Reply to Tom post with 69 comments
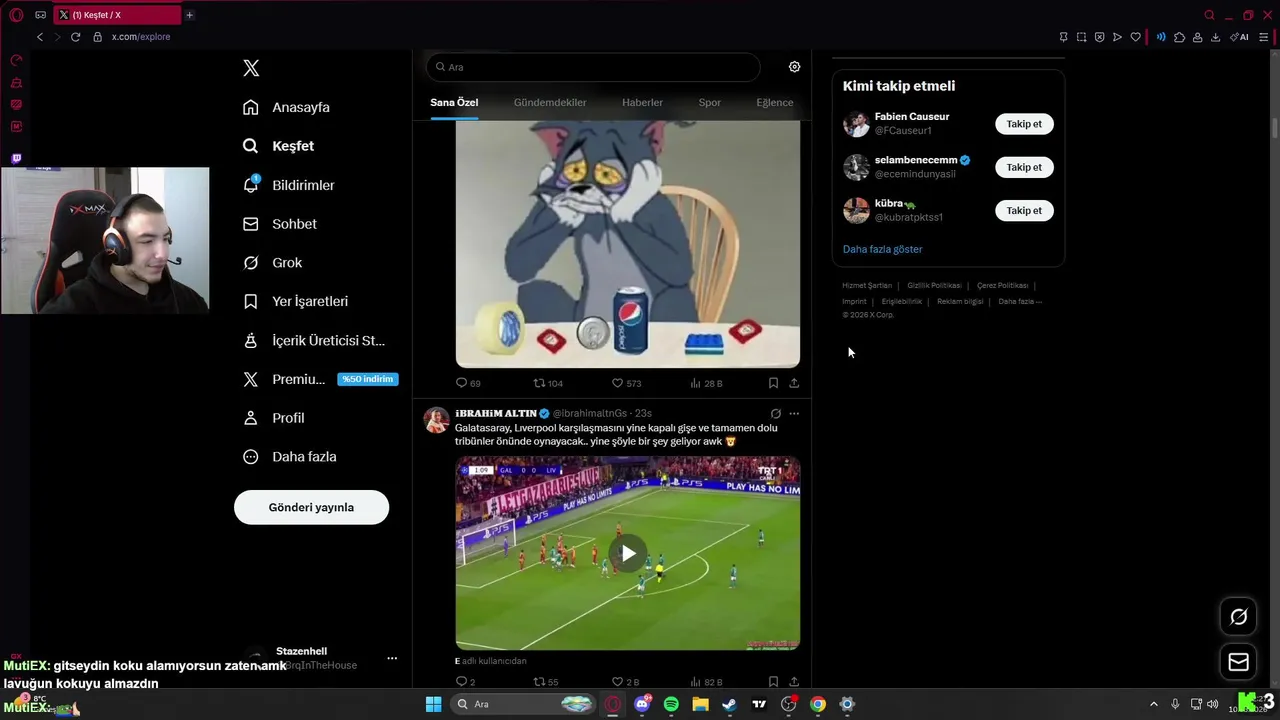1280x720 pixels. point(468,383)
